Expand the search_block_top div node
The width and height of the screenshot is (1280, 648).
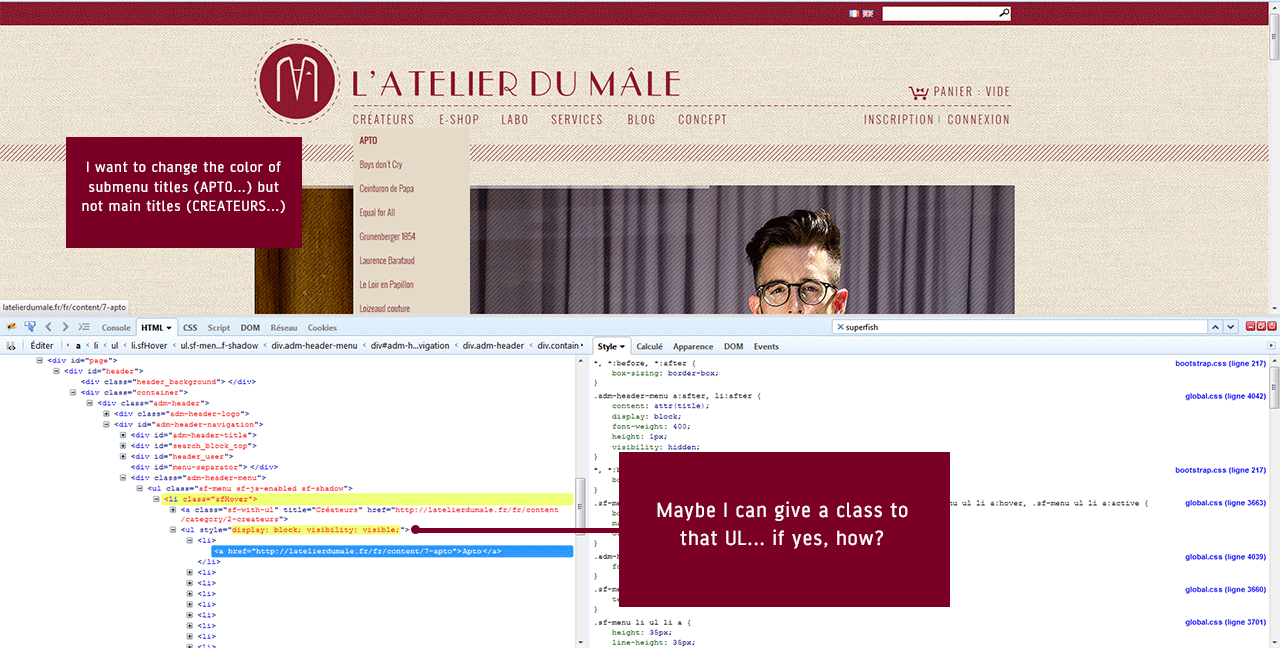(x=123, y=445)
